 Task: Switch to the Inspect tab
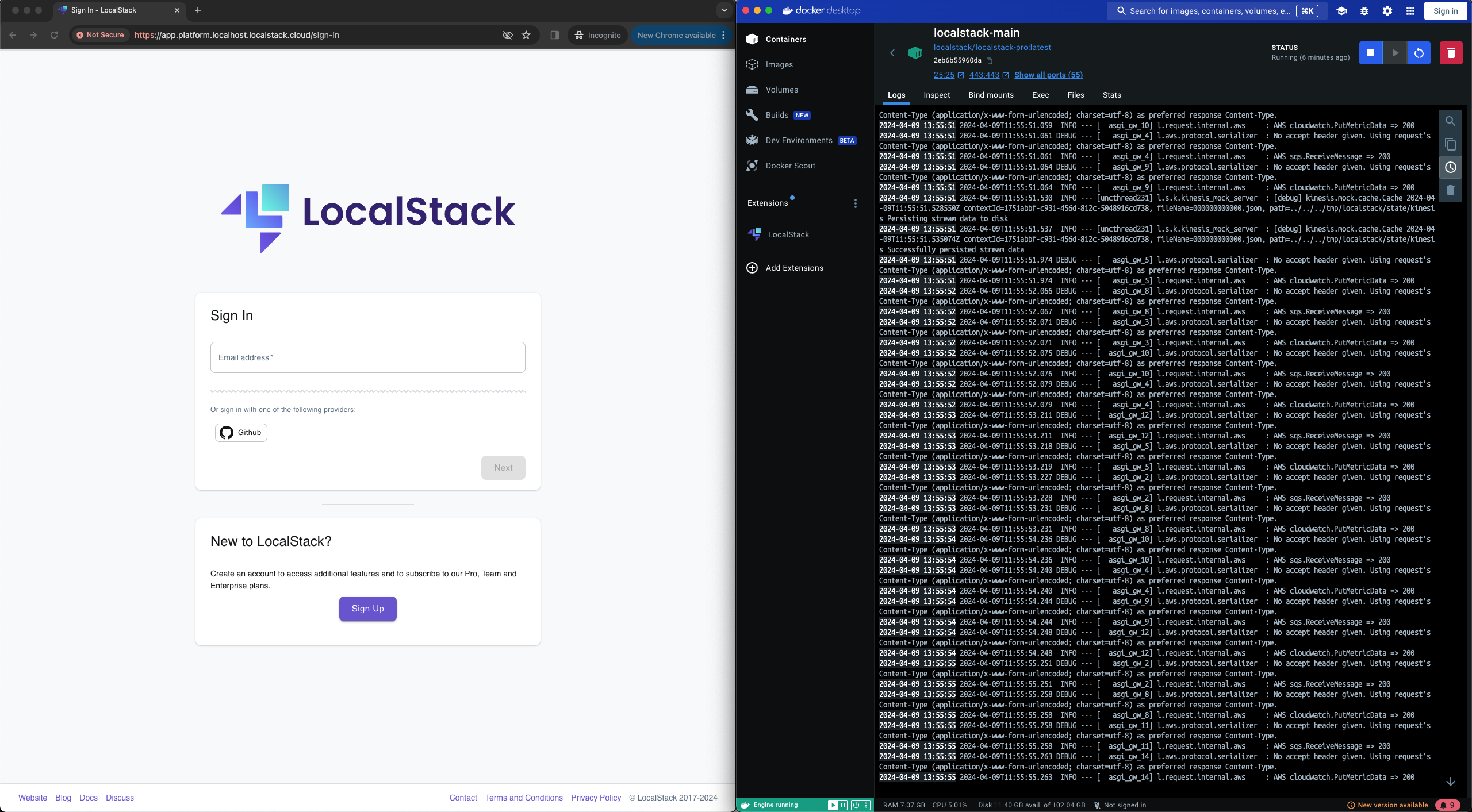coord(936,95)
